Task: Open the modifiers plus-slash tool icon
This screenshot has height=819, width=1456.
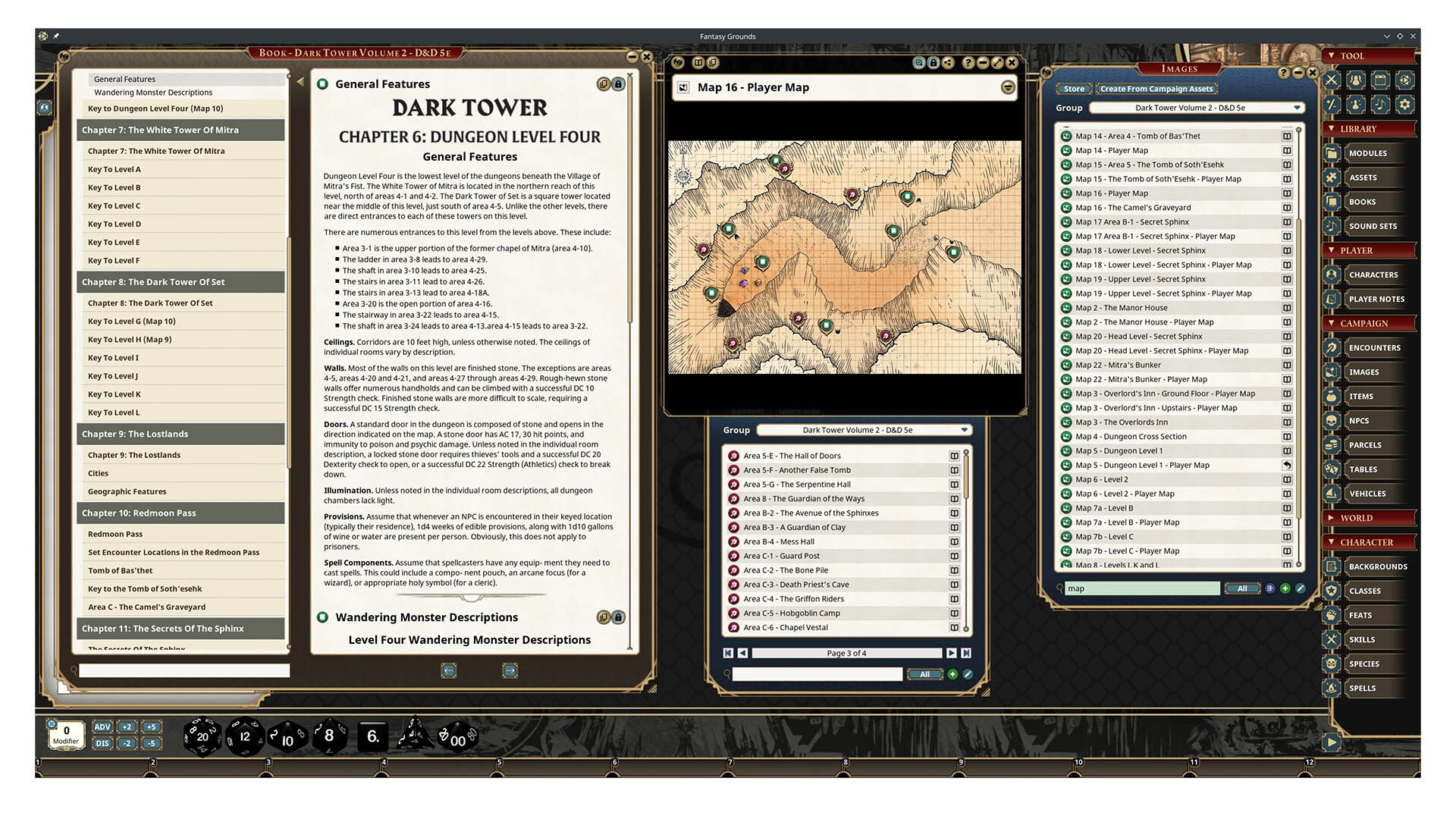Action: tap(1332, 105)
